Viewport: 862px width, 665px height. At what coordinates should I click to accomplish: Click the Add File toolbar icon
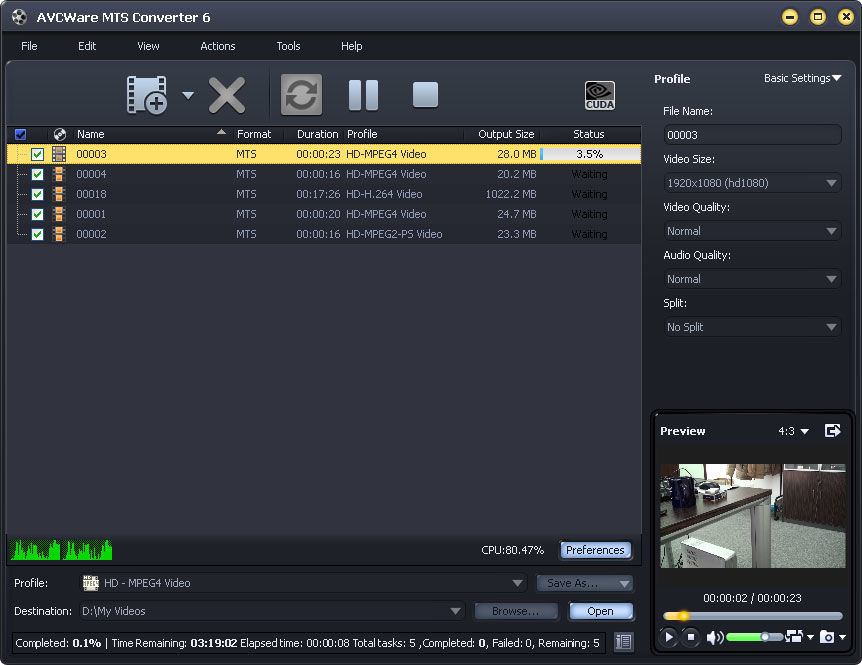[147, 95]
